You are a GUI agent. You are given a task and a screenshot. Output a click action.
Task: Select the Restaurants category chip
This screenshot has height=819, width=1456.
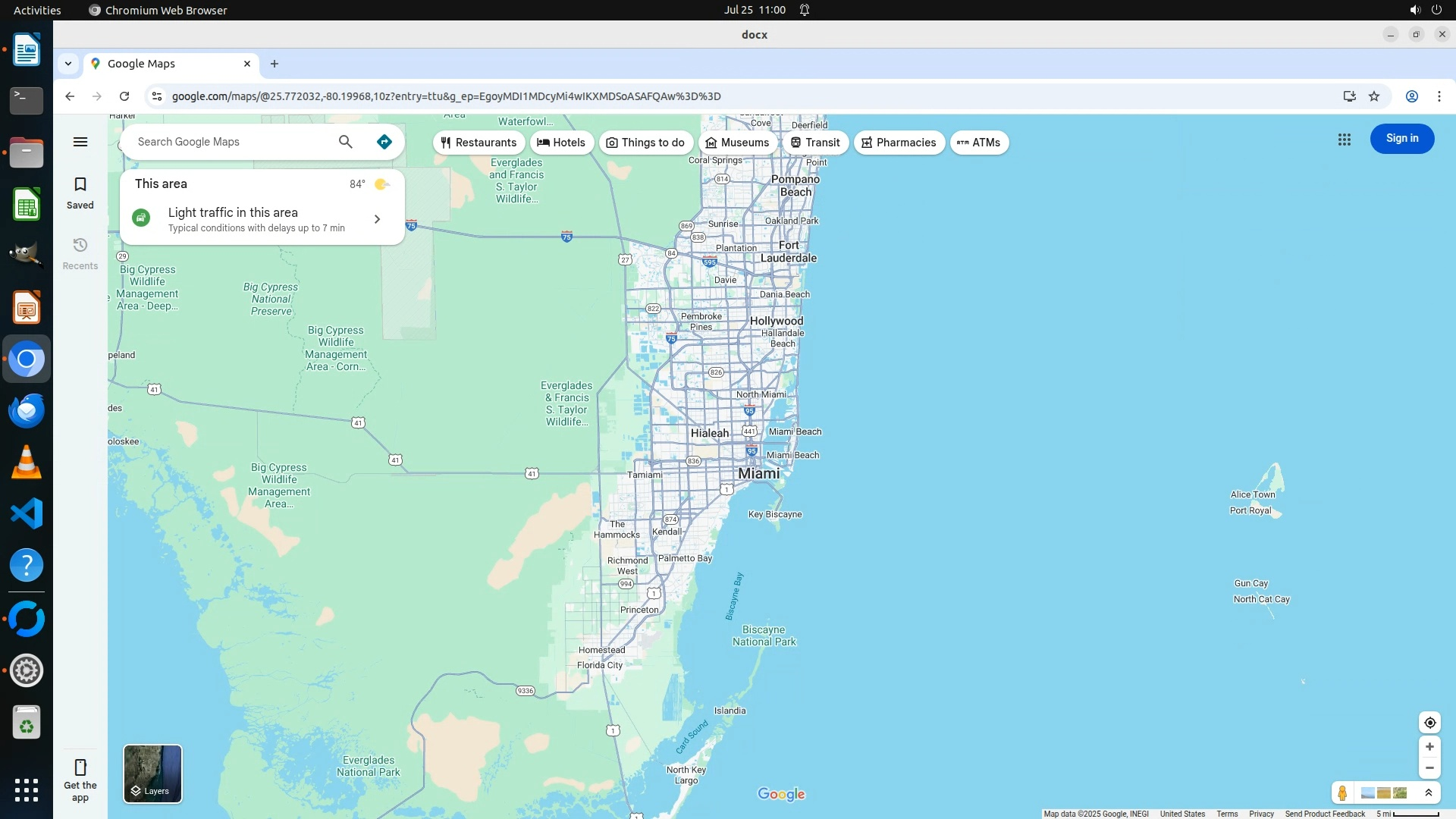(479, 143)
